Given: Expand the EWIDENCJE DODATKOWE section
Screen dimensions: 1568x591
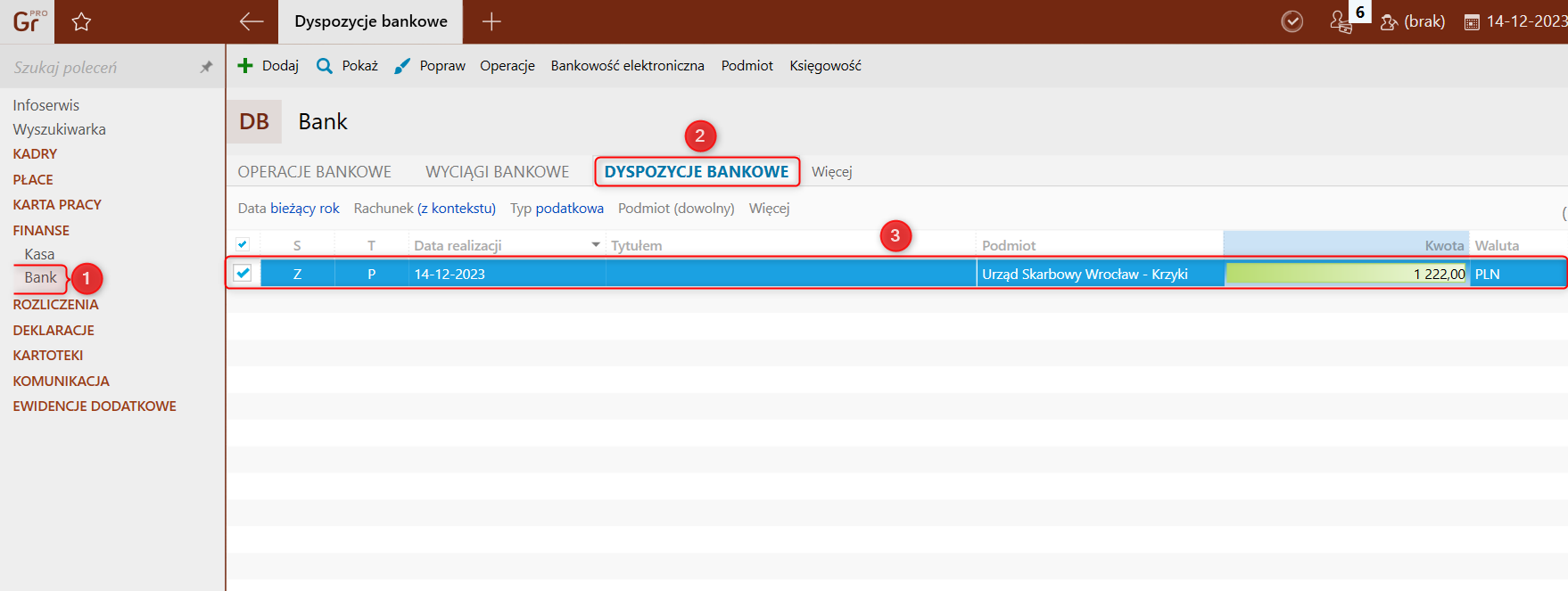Looking at the screenshot, I should pyautogui.click(x=95, y=406).
